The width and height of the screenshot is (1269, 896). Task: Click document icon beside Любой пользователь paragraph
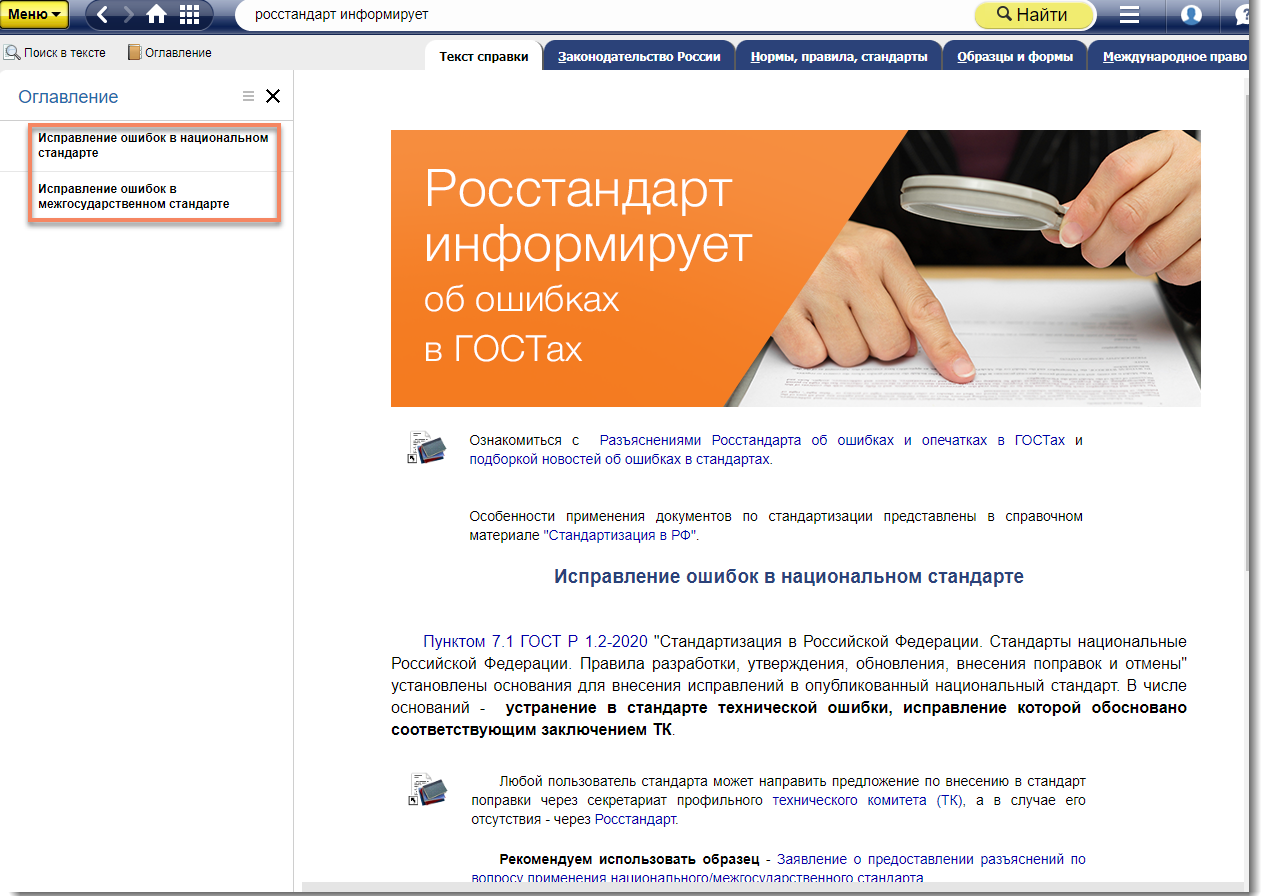tap(426, 788)
